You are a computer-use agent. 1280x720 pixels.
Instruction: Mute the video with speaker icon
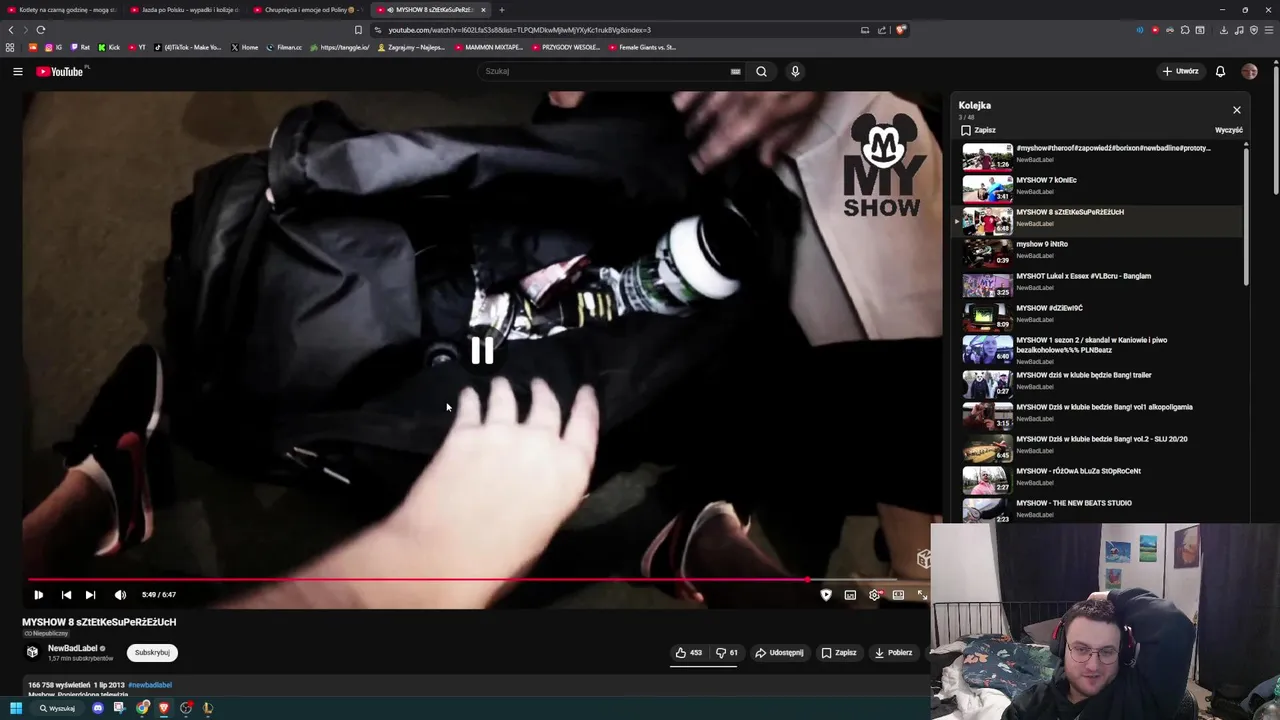click(120, 595)
